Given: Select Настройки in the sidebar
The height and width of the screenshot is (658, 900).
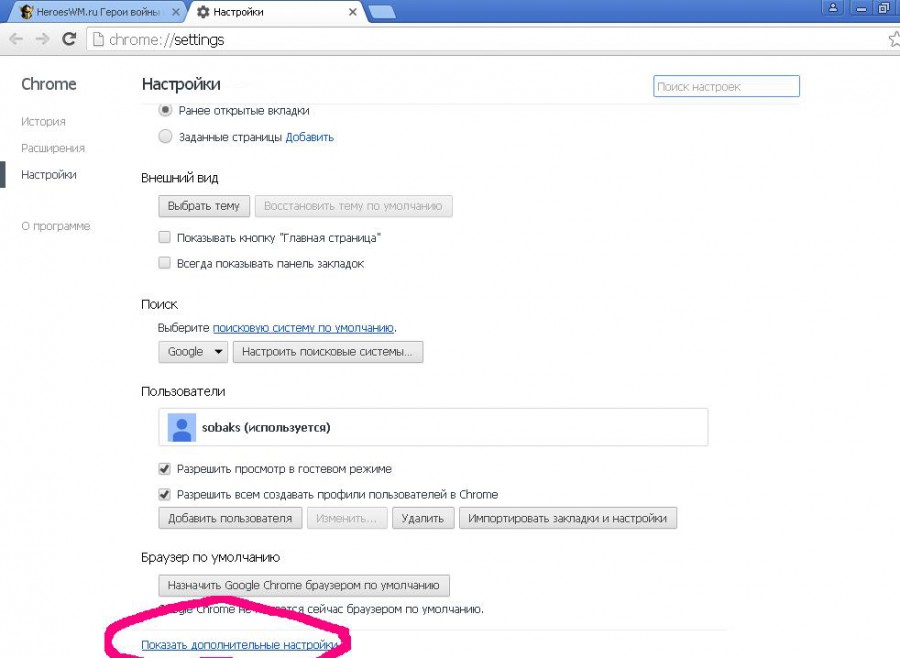Looking at the screenshot, I should point(49,175).
